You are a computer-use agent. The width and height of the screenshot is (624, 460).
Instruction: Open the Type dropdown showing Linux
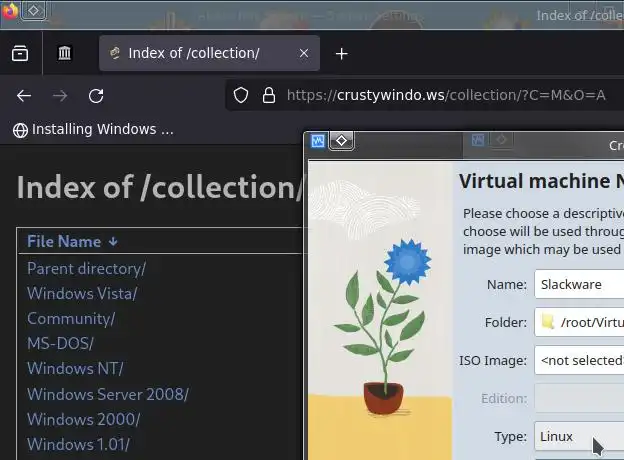pyautogui.click(x=579, y=436)
